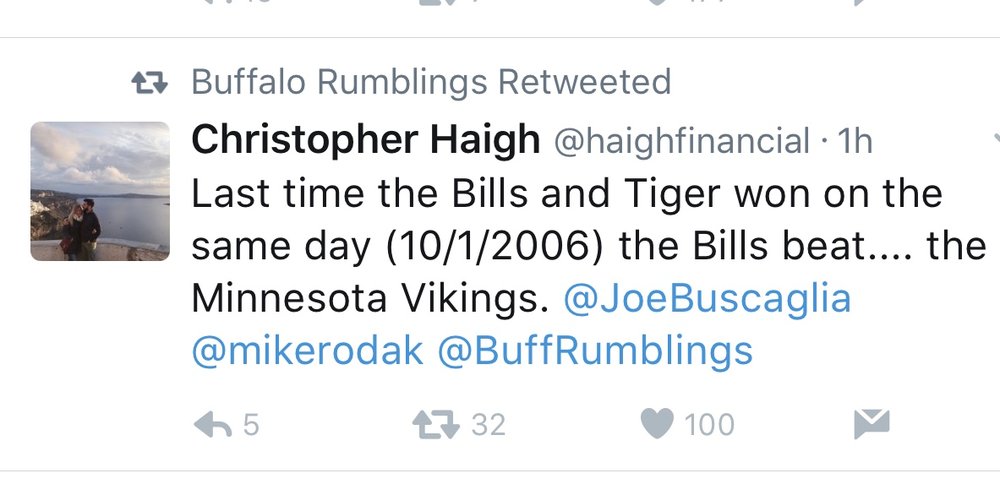Show the 32 retweets count
Screen dimensions: 1000x495
pyautogui.click(x=489, y=425)
